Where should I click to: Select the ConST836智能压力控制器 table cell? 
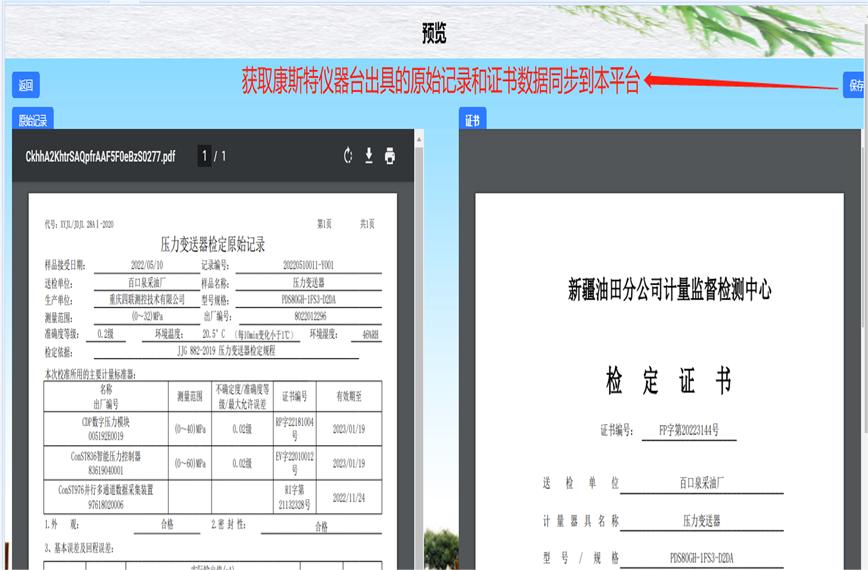click(106, 463)
